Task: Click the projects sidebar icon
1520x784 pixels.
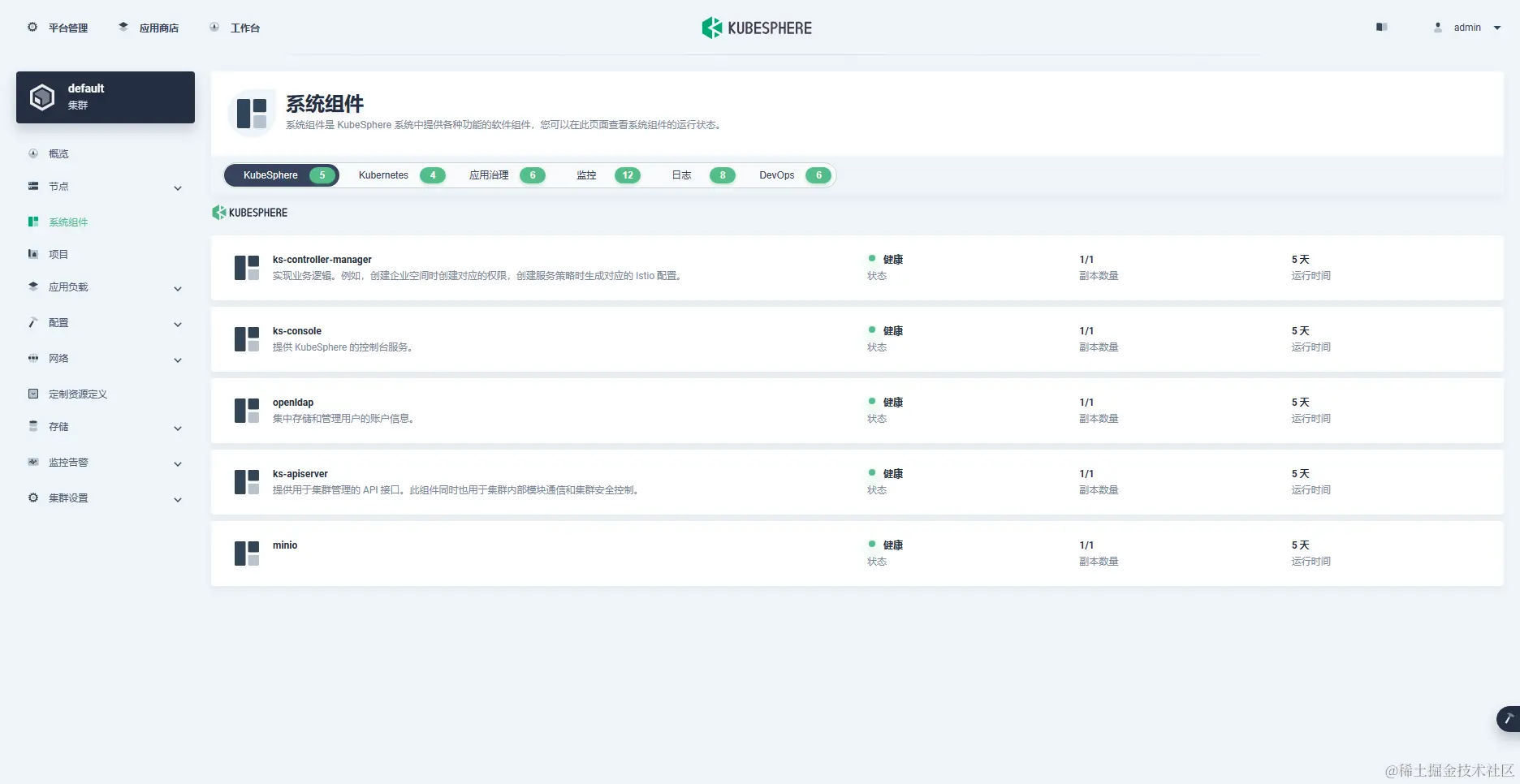Action: [x=33, y=254]
